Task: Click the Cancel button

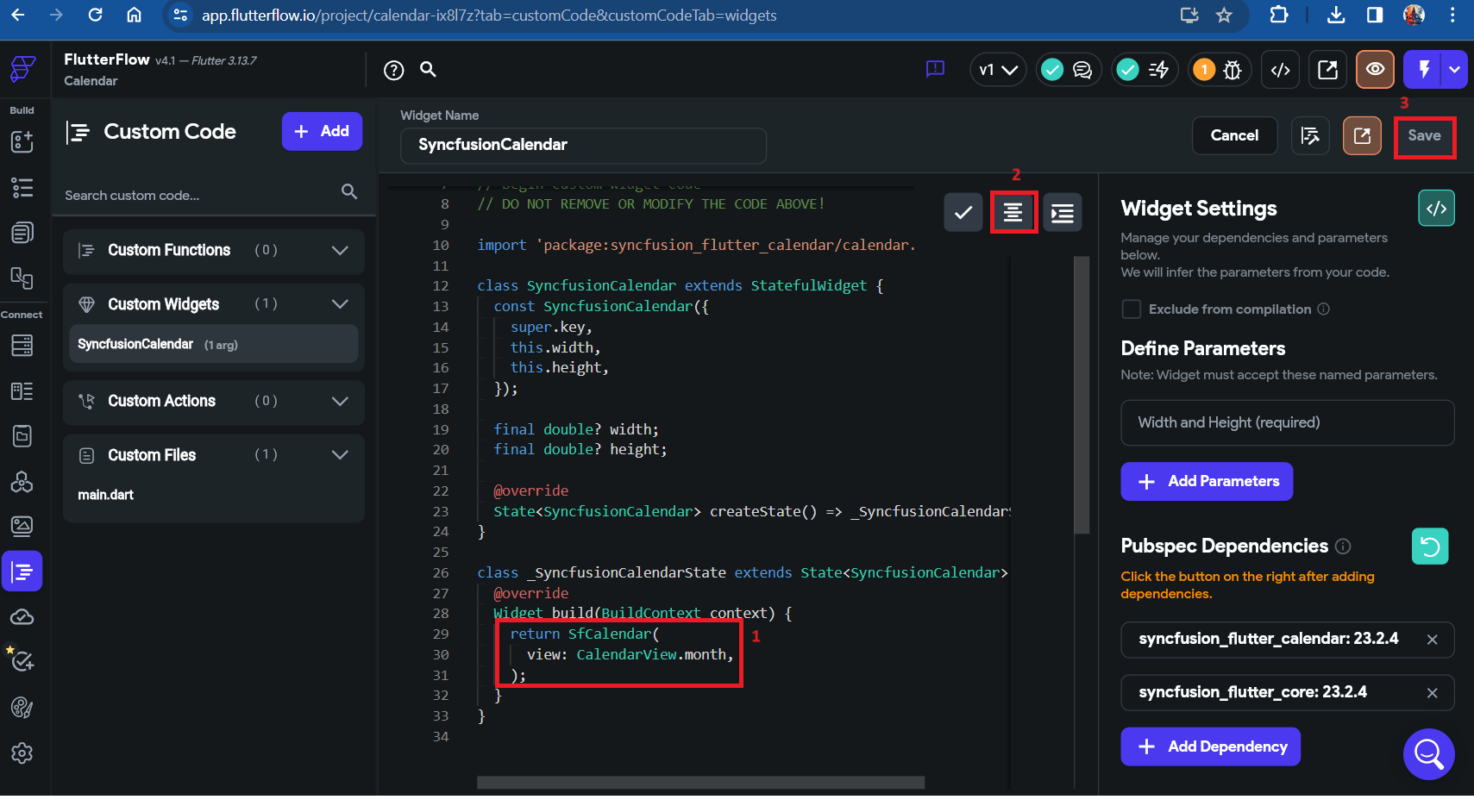Action: 1234,135
